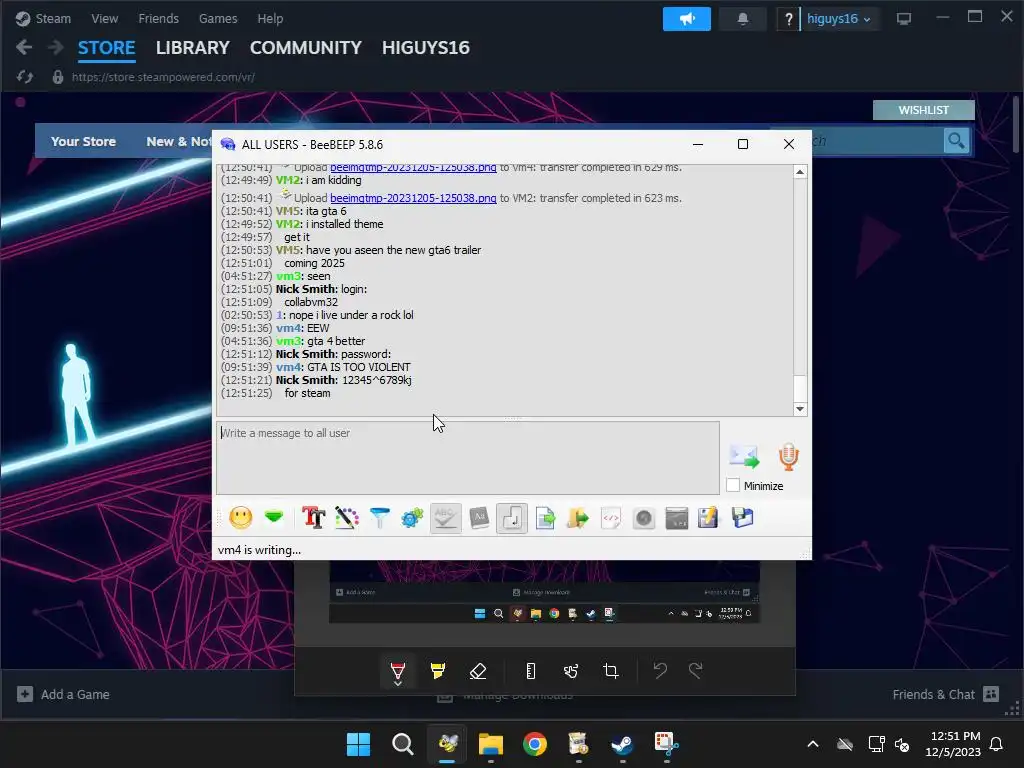
Task: Select the ruler tool in Snipping Tool
Action: 531,671
